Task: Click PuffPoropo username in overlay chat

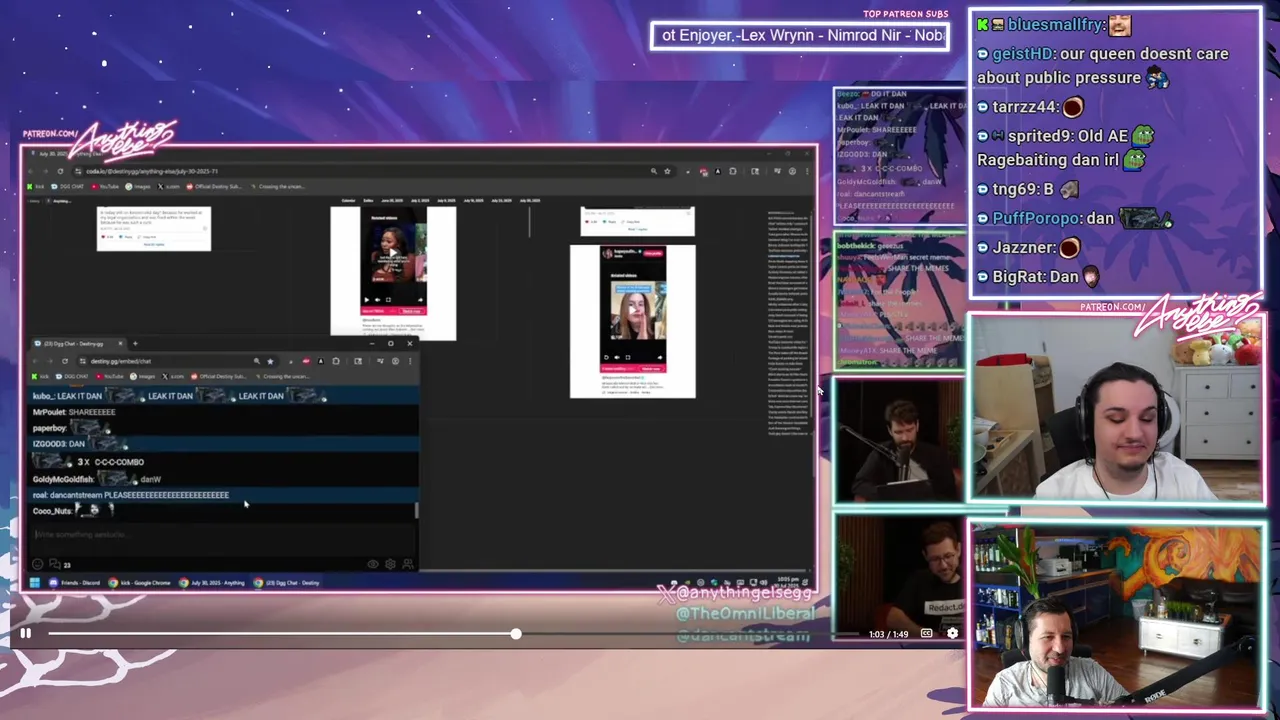Action: click(1036, 218)
